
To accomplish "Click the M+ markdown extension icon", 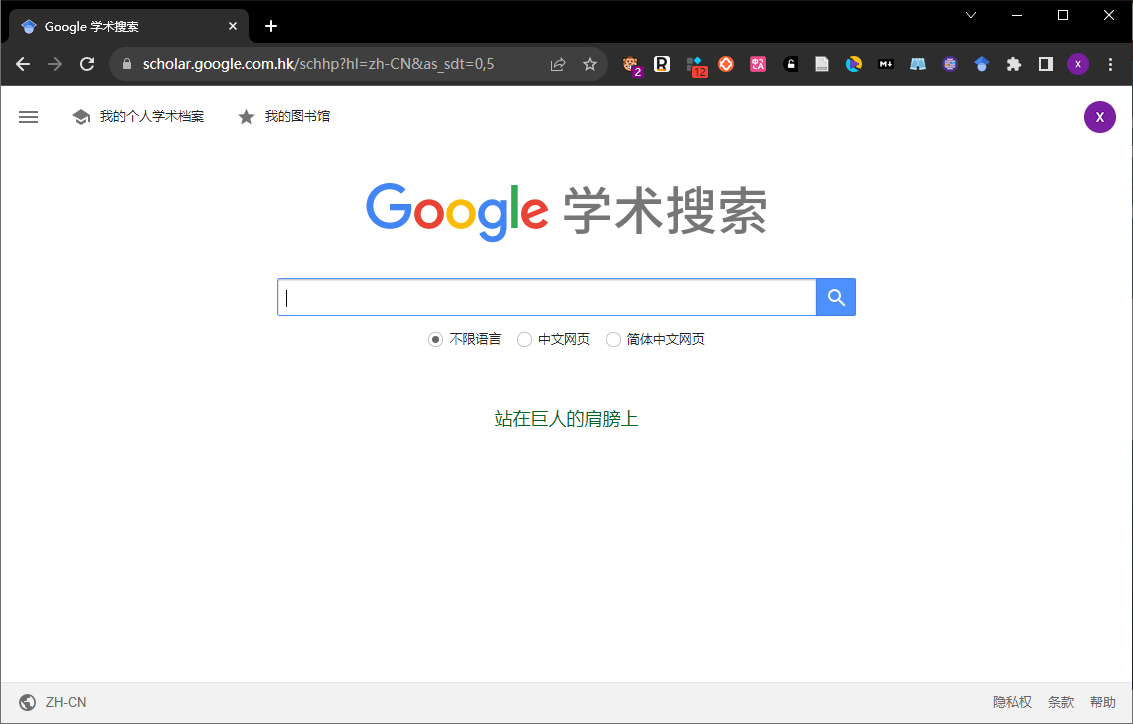I will click(x=885, y=63).
